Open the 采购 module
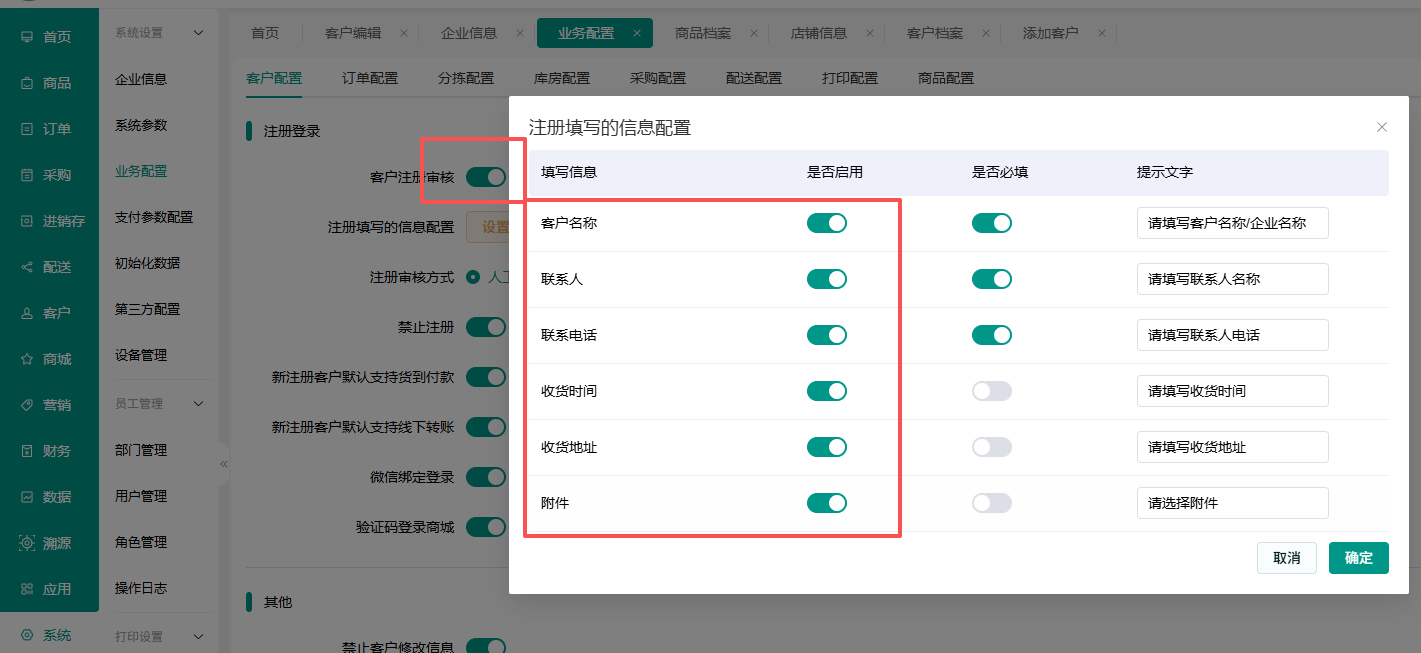This screenshot has height=653, width=1421. pyautogui.click(x=49, y=175)
